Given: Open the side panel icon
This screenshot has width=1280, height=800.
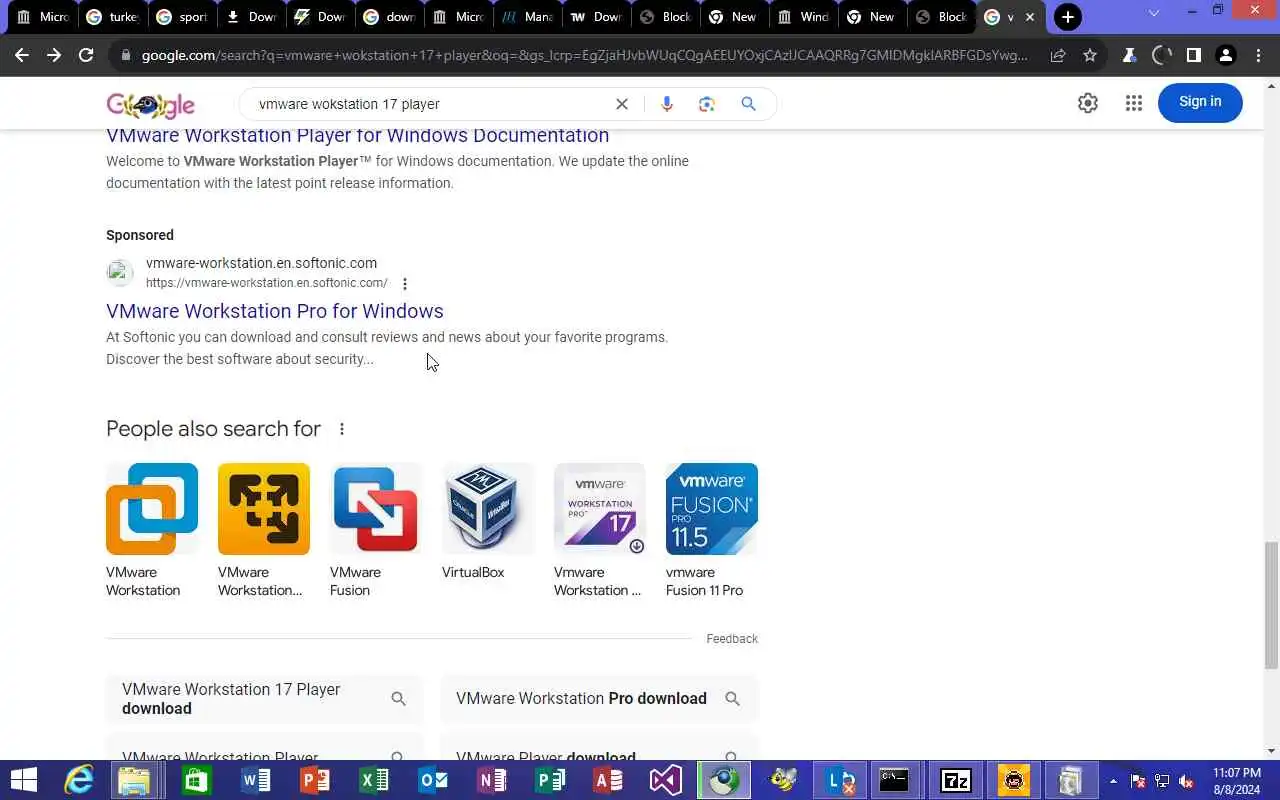Looking at the screenshot, I should click(x=1193, y=56).
